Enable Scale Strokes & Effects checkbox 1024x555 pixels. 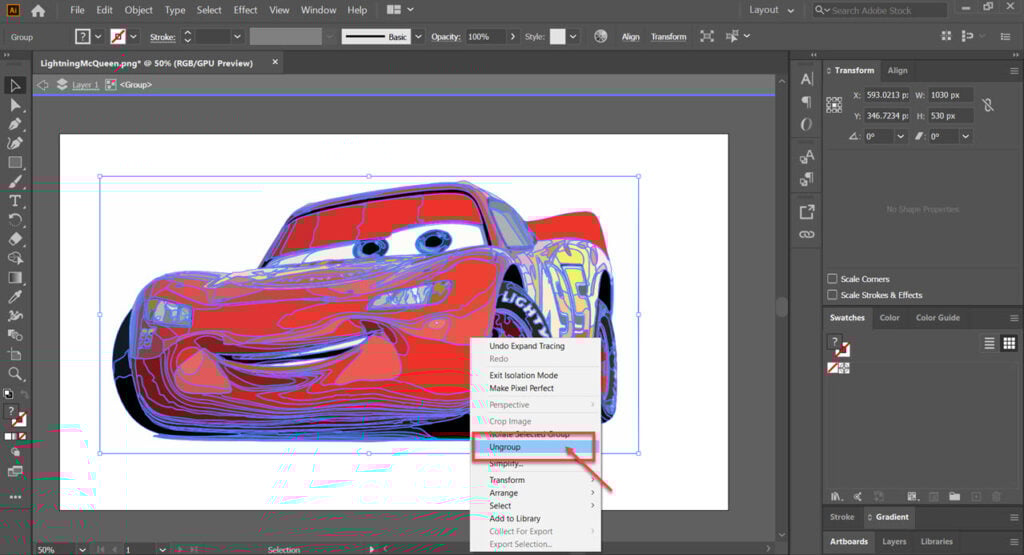[x=832, y=295]
